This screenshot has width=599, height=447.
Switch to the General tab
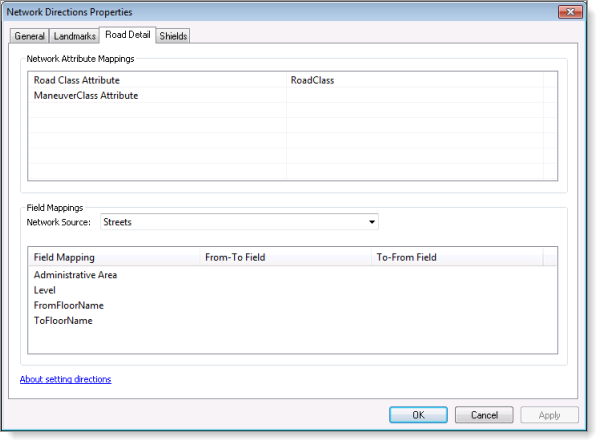(x=29, y=36)
